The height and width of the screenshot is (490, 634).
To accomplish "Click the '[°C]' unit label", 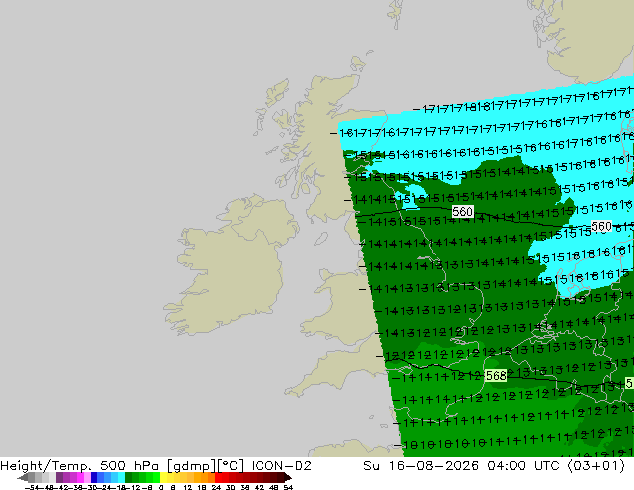I will pos(231,466).
